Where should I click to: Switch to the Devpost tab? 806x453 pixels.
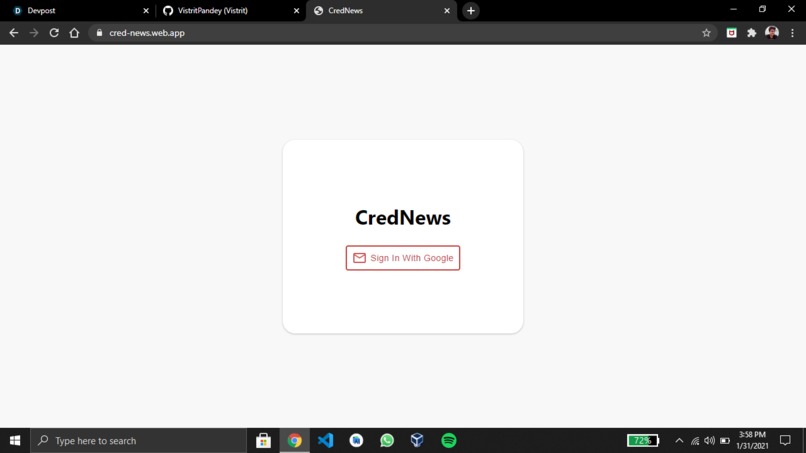(x=78, y=10)
